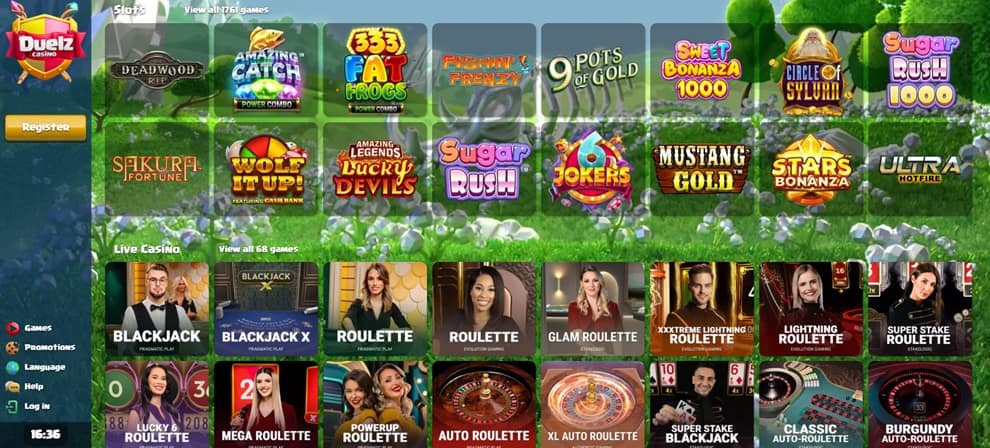Viewport: 990px width, 448px height.
Task: Open the Glam Roulette live table
Action: (x=593, y=309)
